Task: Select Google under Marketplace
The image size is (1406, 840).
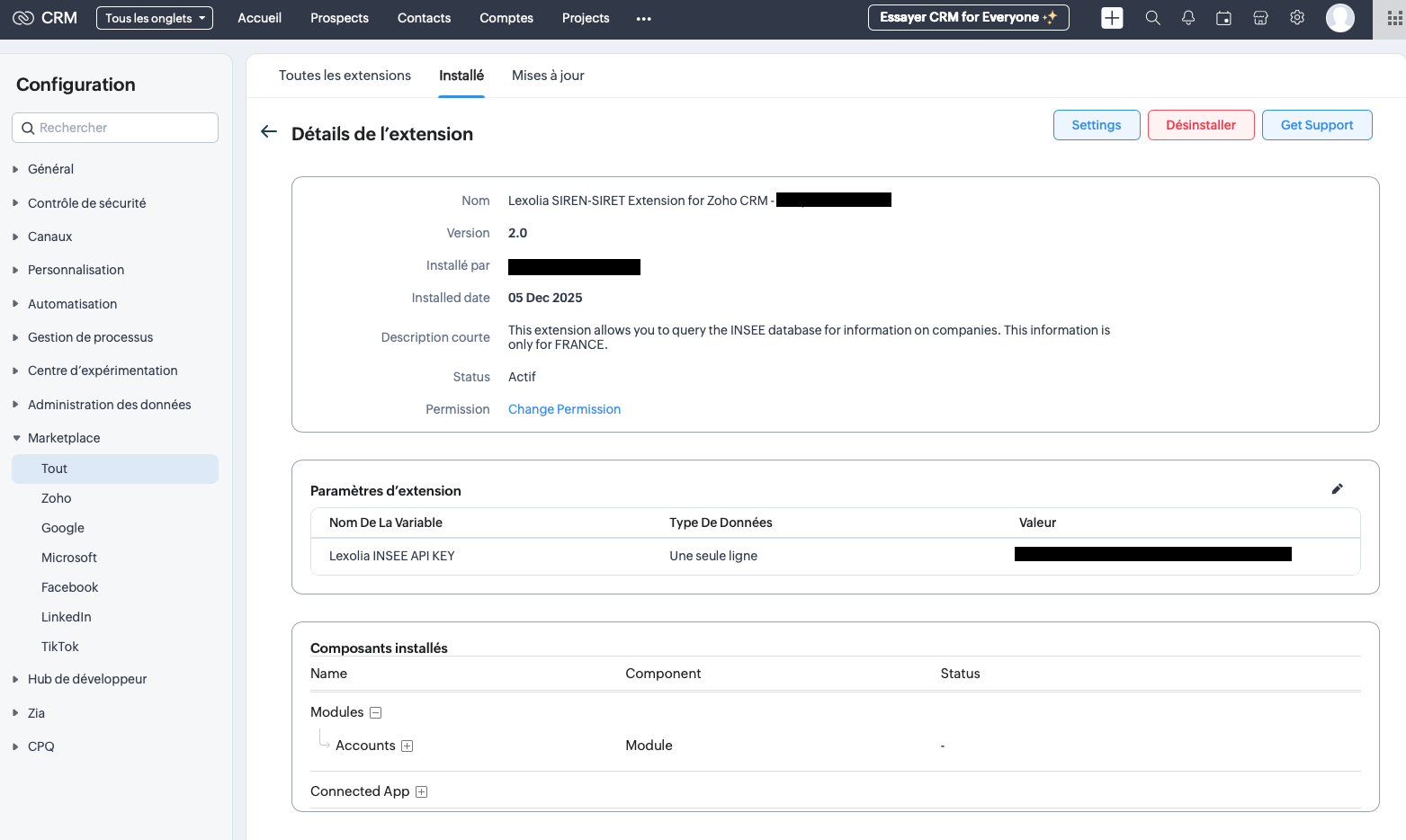Action: coord(63,528)
